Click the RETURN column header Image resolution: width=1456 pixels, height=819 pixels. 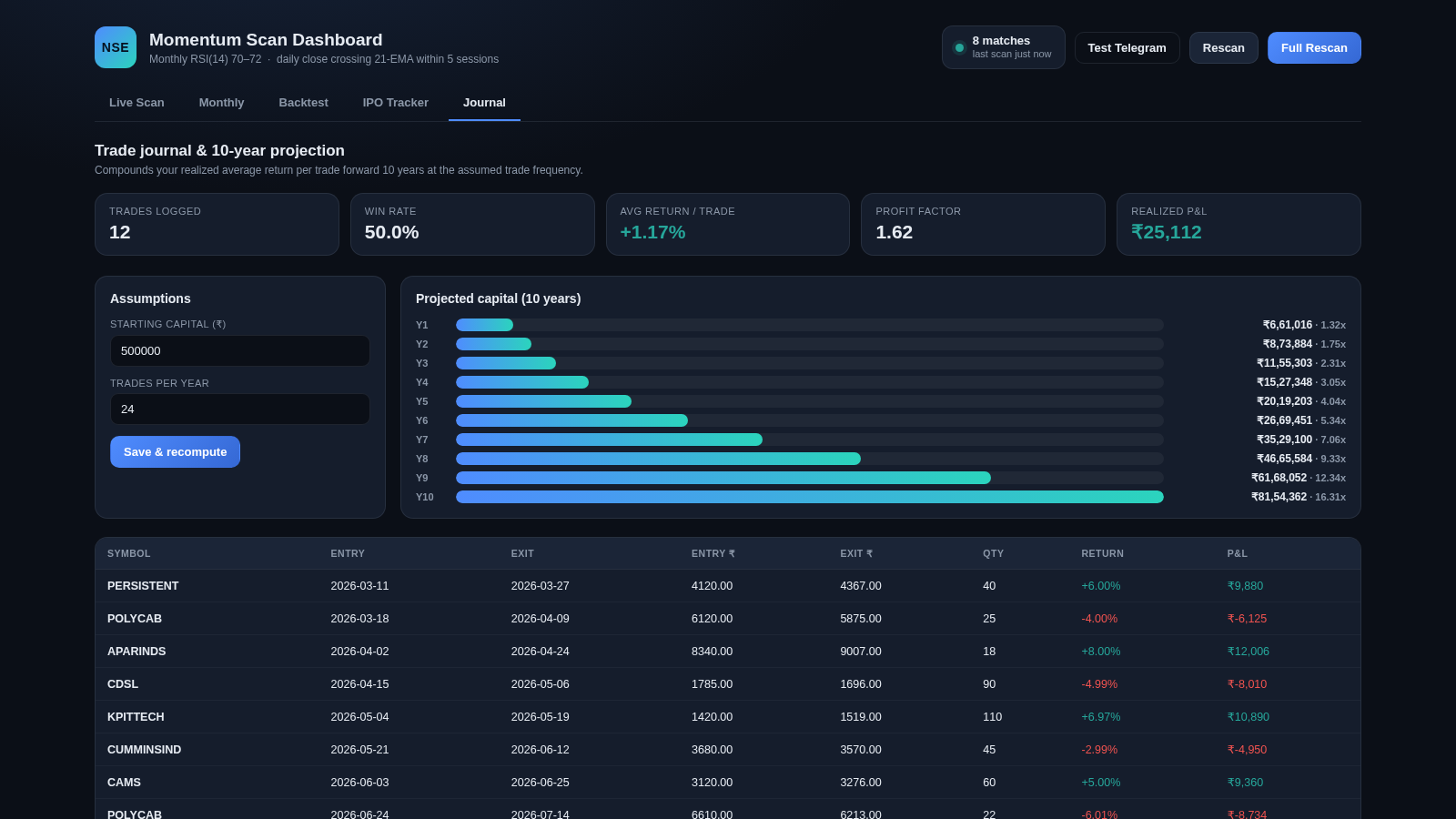(1102, 553)
